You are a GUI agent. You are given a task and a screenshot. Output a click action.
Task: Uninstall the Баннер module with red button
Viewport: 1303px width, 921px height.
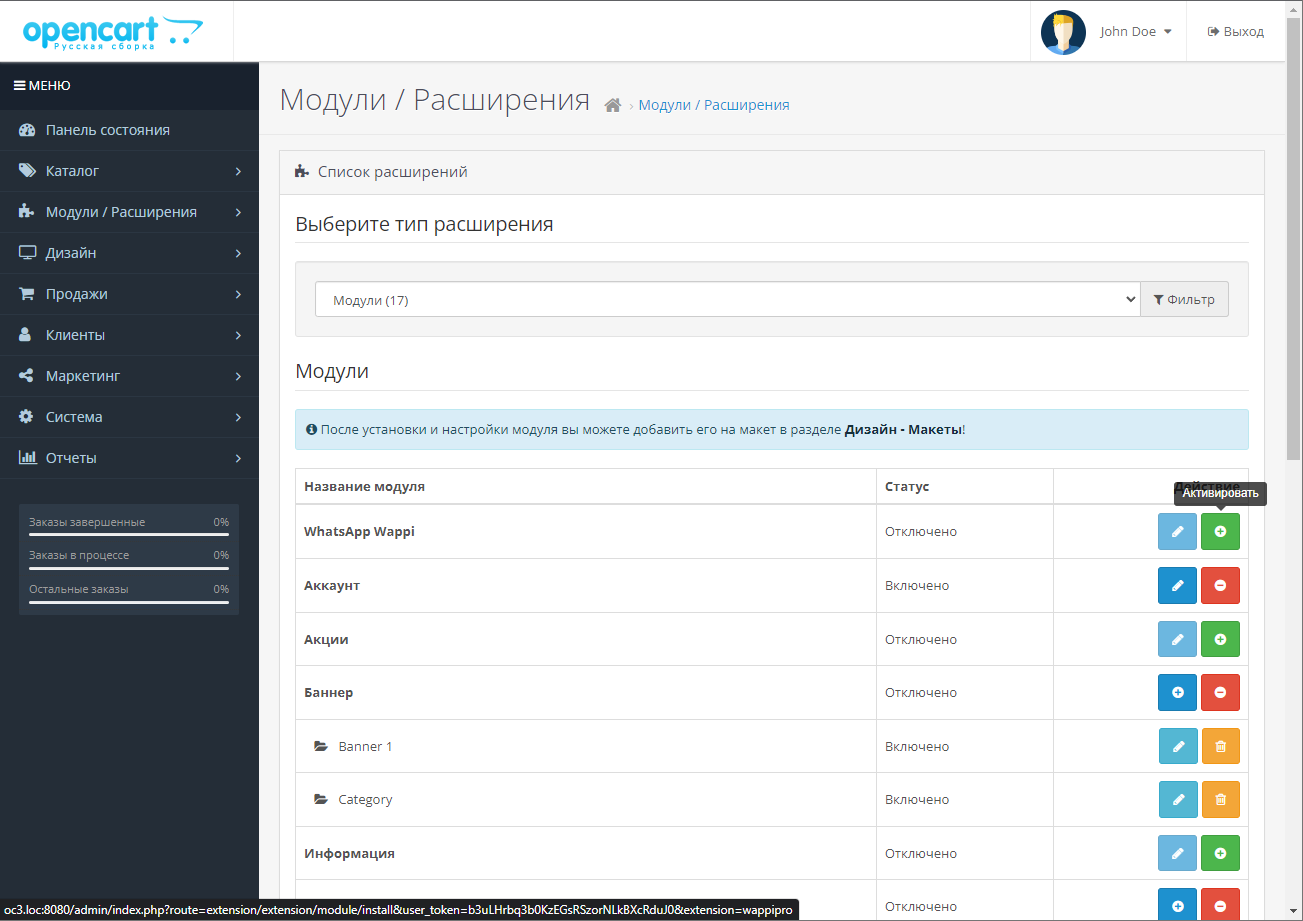click(x=1220, y=692)
